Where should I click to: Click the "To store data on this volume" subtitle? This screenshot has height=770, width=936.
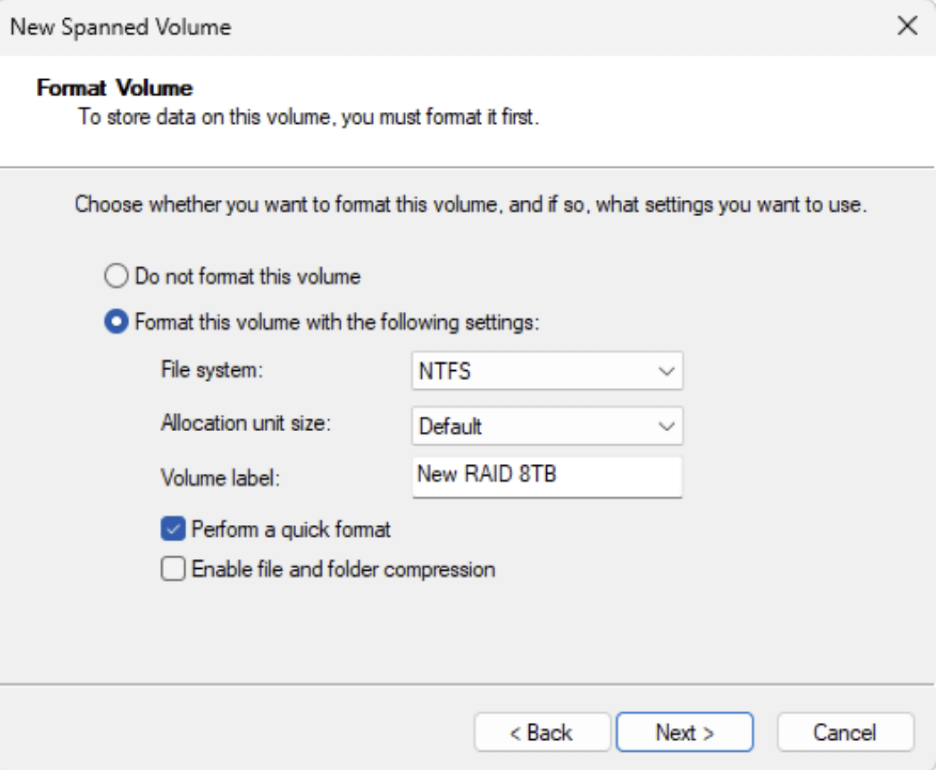(x=309, y=118)
